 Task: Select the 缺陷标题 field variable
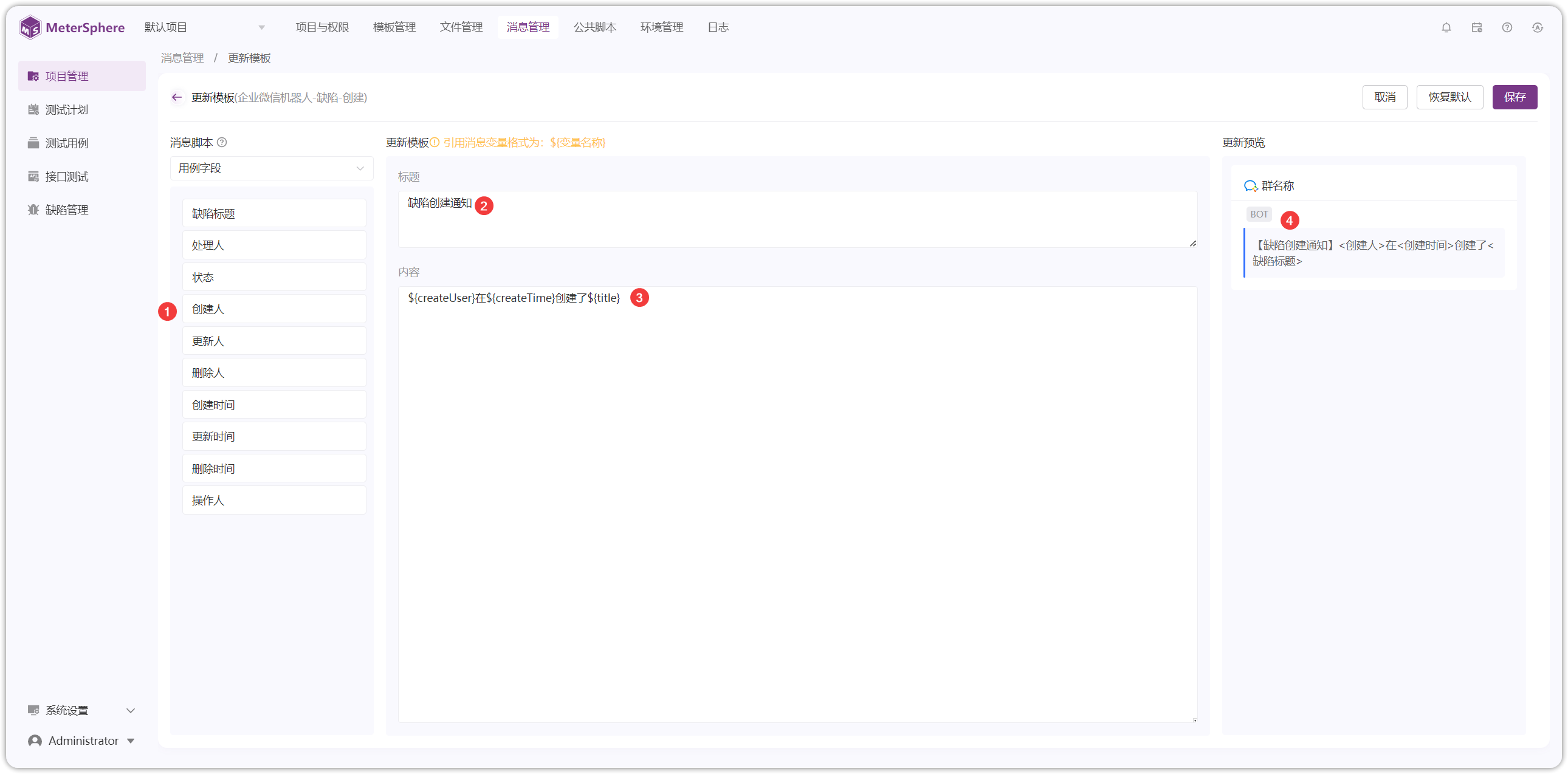[x=274, y=213]
